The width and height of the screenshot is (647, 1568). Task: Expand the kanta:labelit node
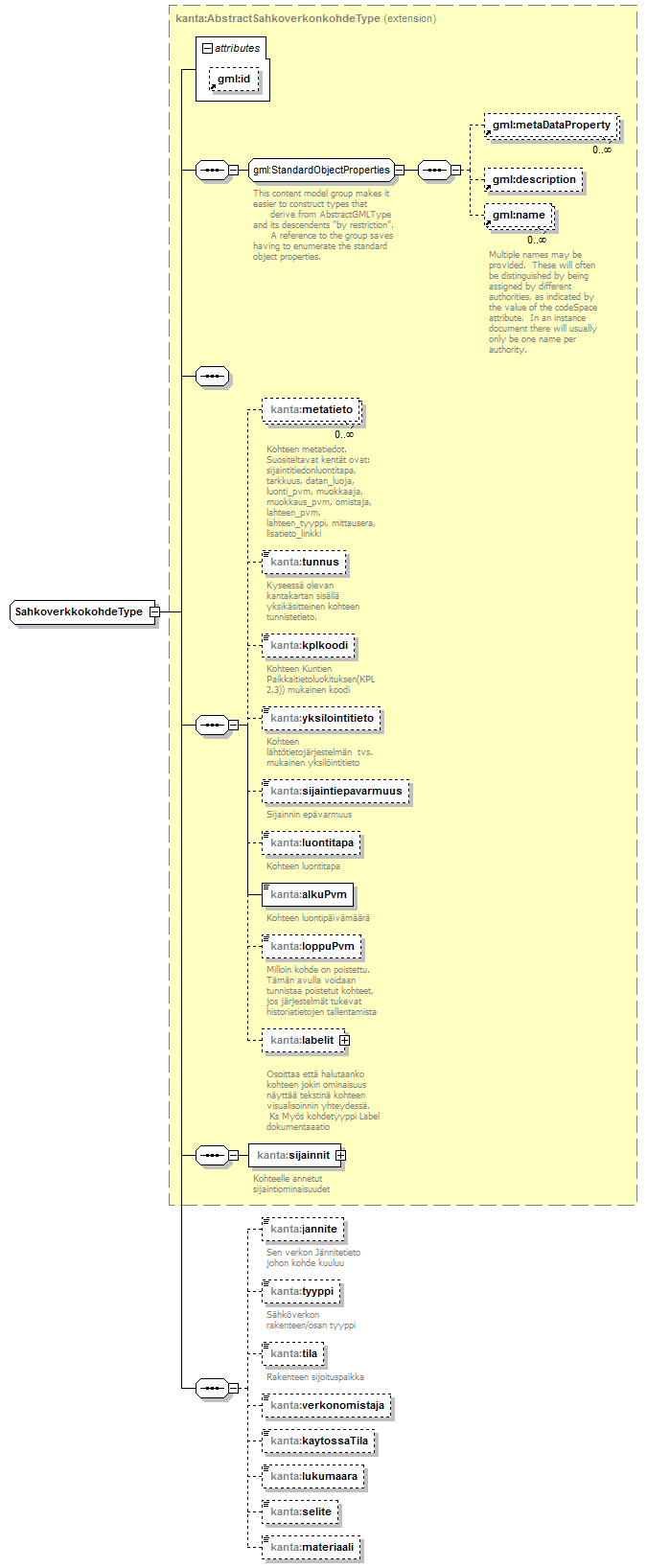pyautogui.click(x=344, y=1041)
